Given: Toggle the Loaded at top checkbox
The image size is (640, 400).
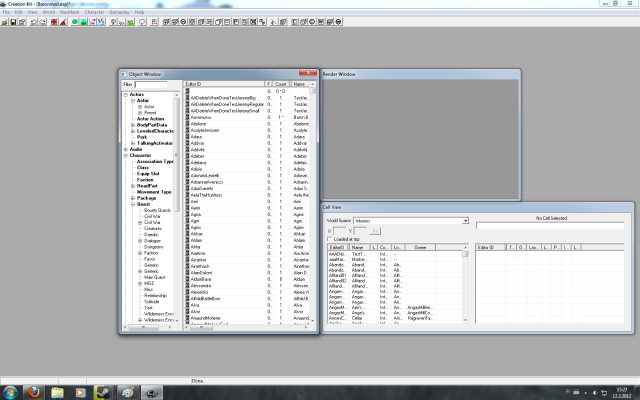Looking at the screenshot, I should [x=331, y=239].
